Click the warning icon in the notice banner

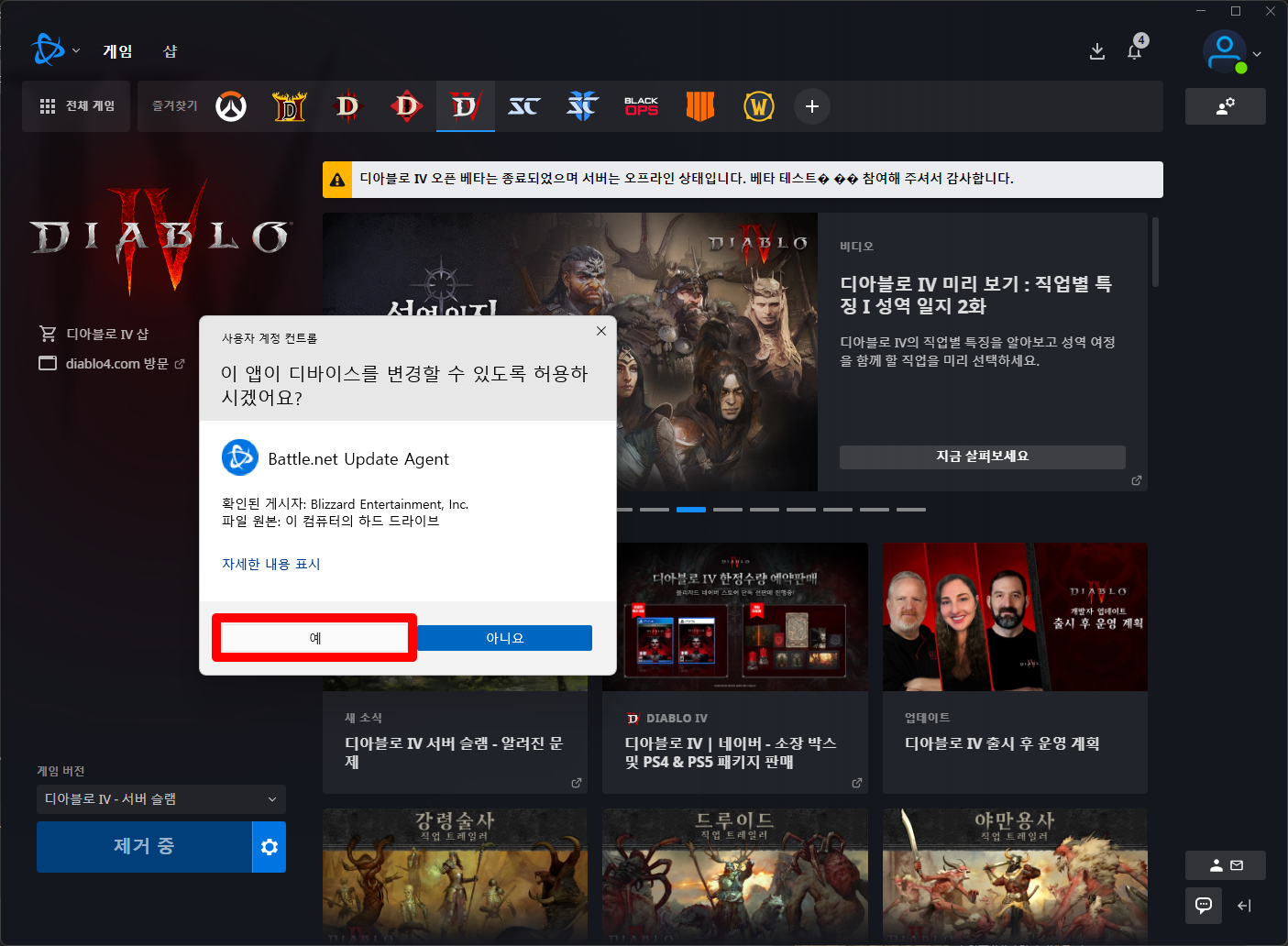[338, 180]
